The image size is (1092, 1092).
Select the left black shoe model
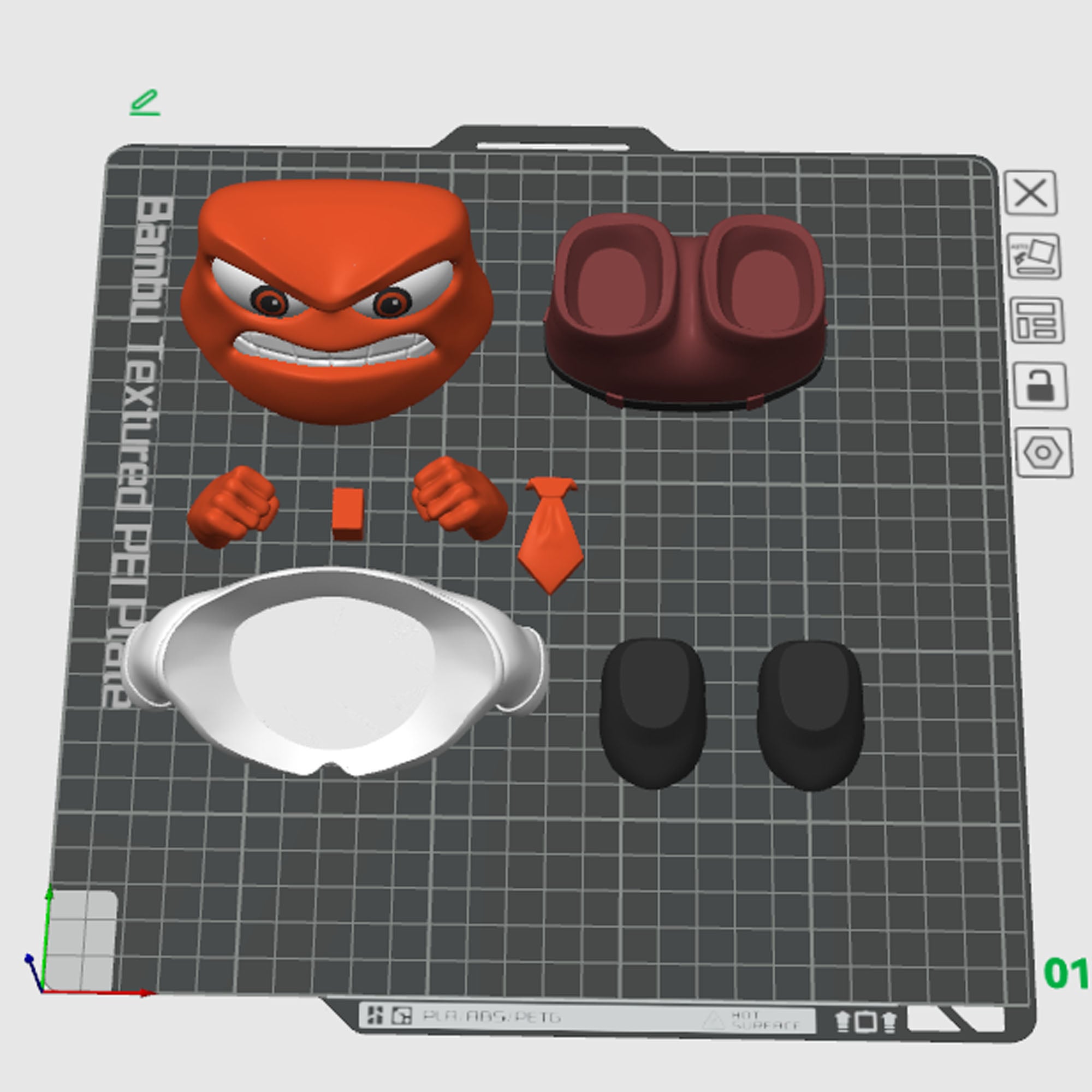(653, 713)
